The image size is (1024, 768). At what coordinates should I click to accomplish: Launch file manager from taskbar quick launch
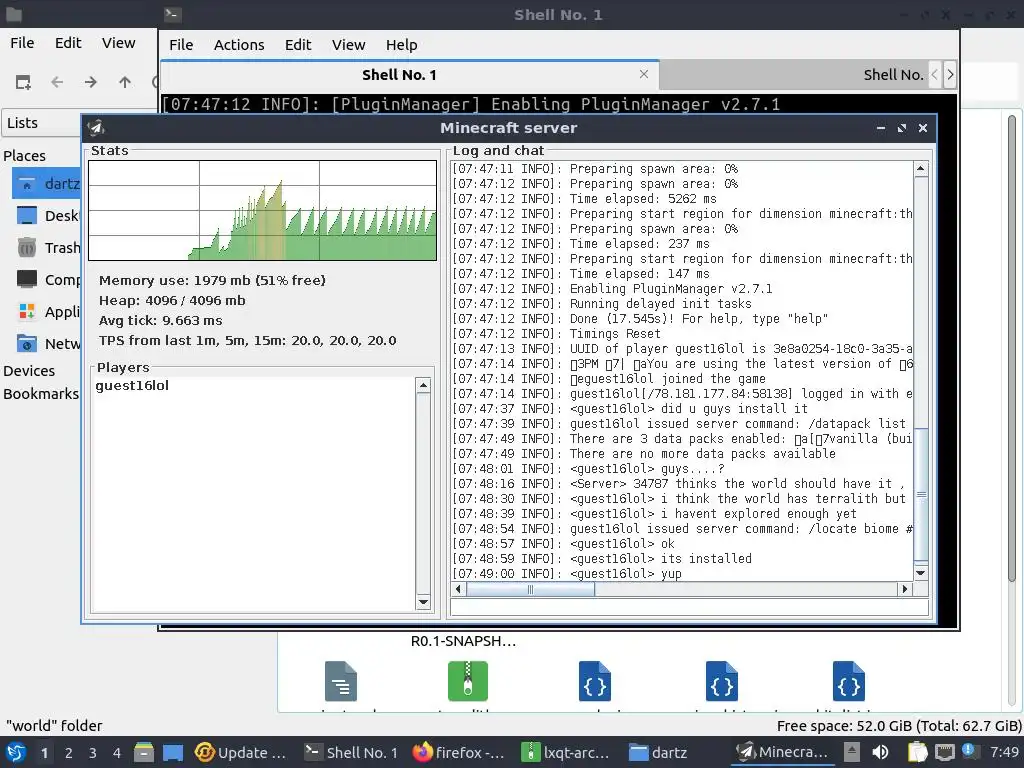[144, 752]
